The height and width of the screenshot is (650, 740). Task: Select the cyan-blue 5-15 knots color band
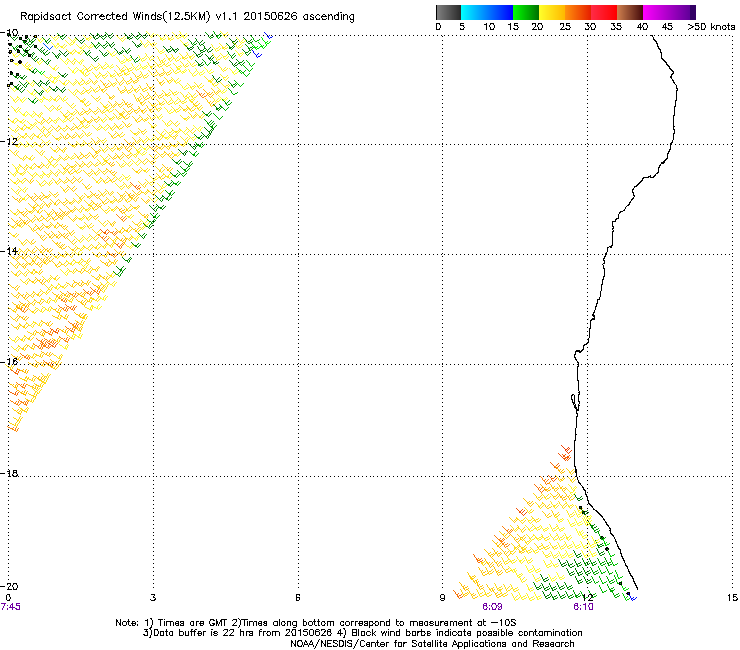(487, 12)
